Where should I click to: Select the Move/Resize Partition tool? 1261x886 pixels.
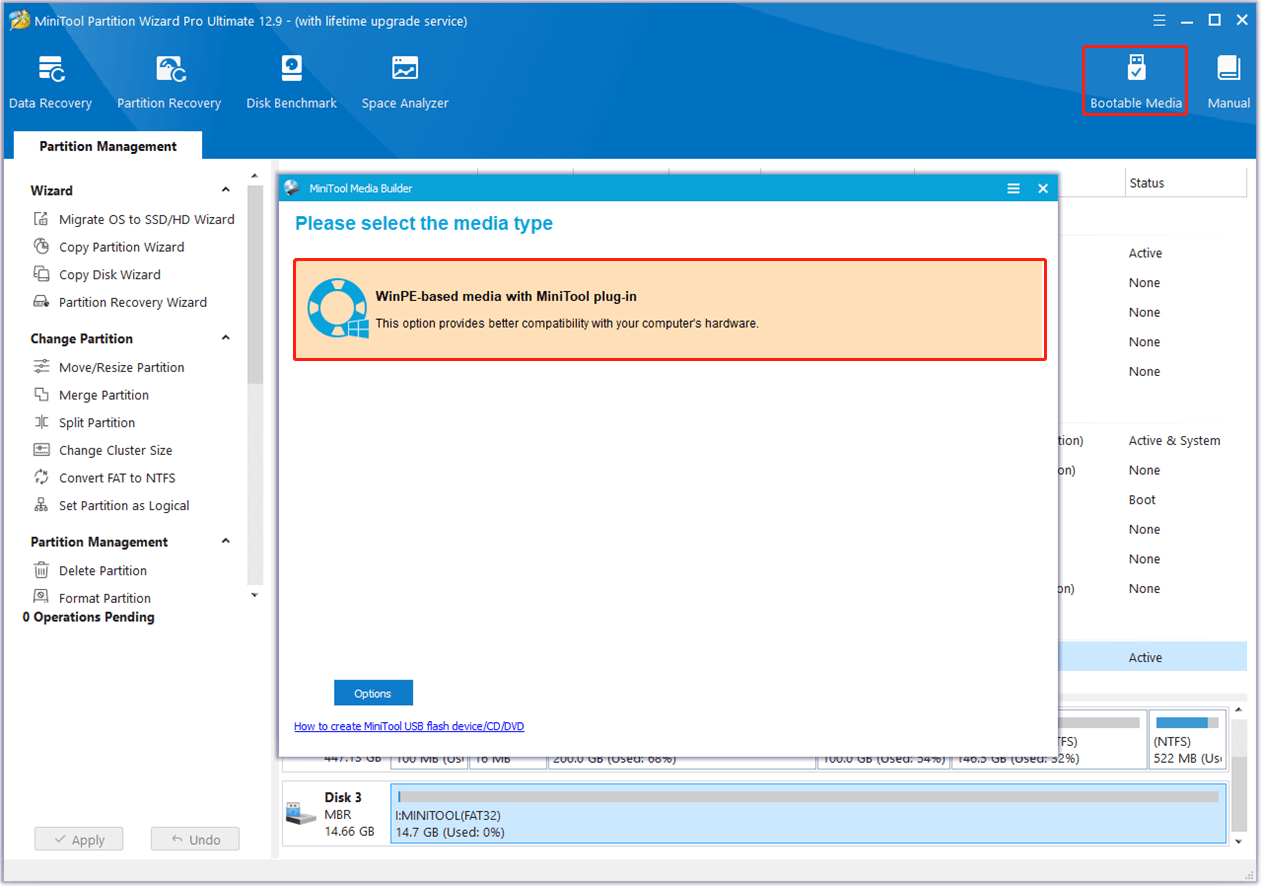(x=120, y=367)
